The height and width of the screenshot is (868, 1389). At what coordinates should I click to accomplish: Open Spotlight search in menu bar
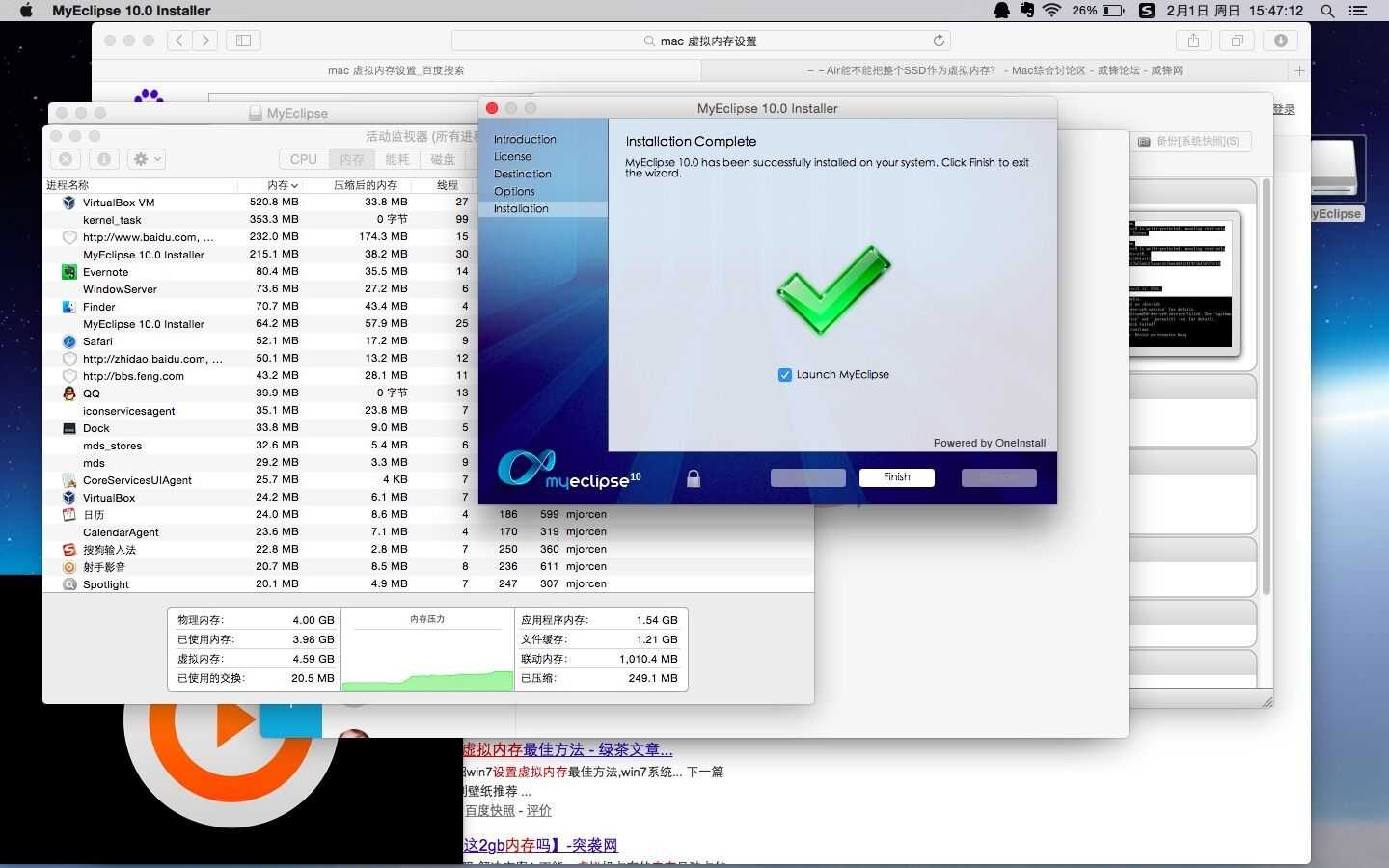pyautogui.click(x=1327, y=11)
